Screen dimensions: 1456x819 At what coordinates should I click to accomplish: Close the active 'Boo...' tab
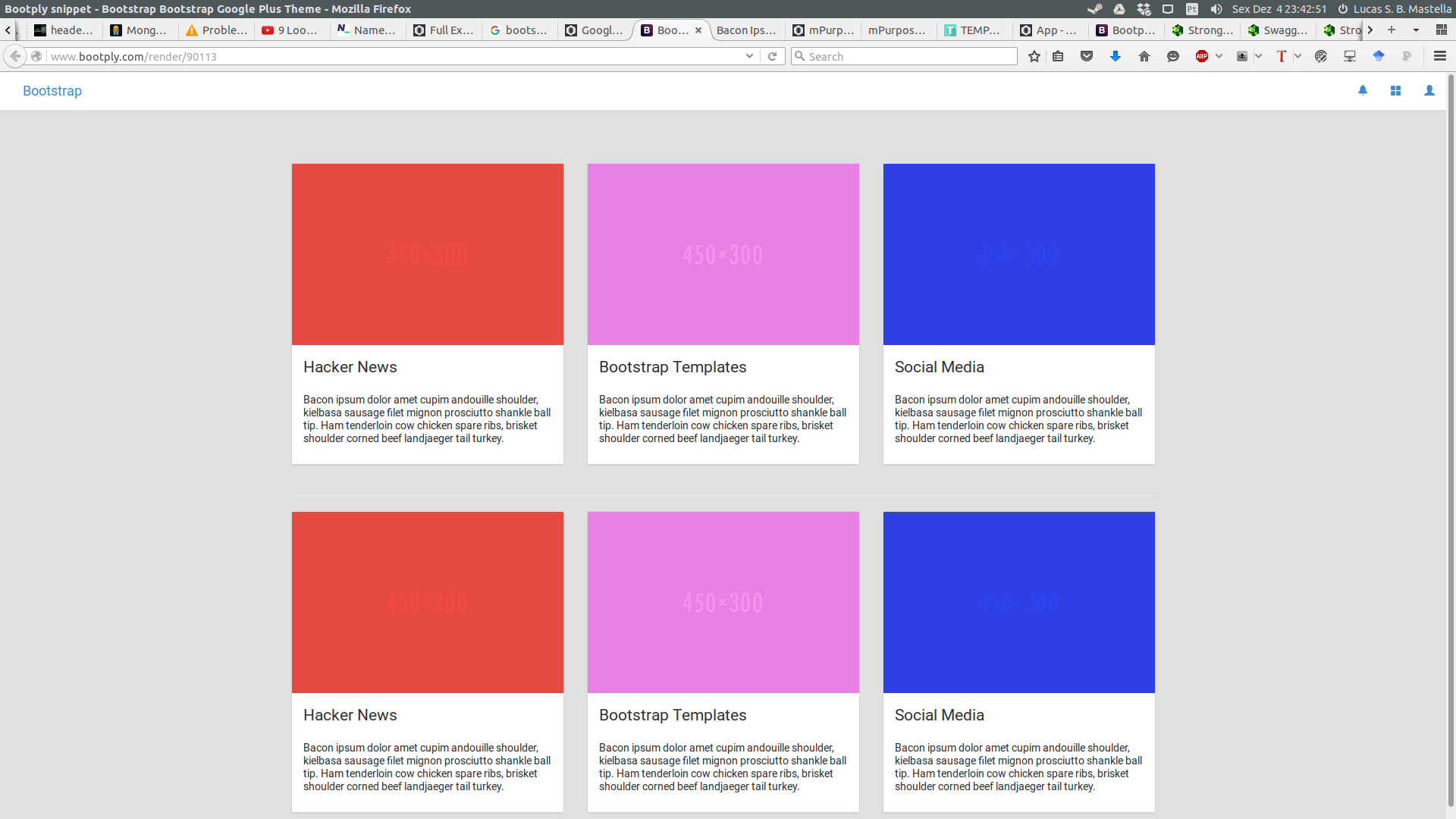[698, 30]
